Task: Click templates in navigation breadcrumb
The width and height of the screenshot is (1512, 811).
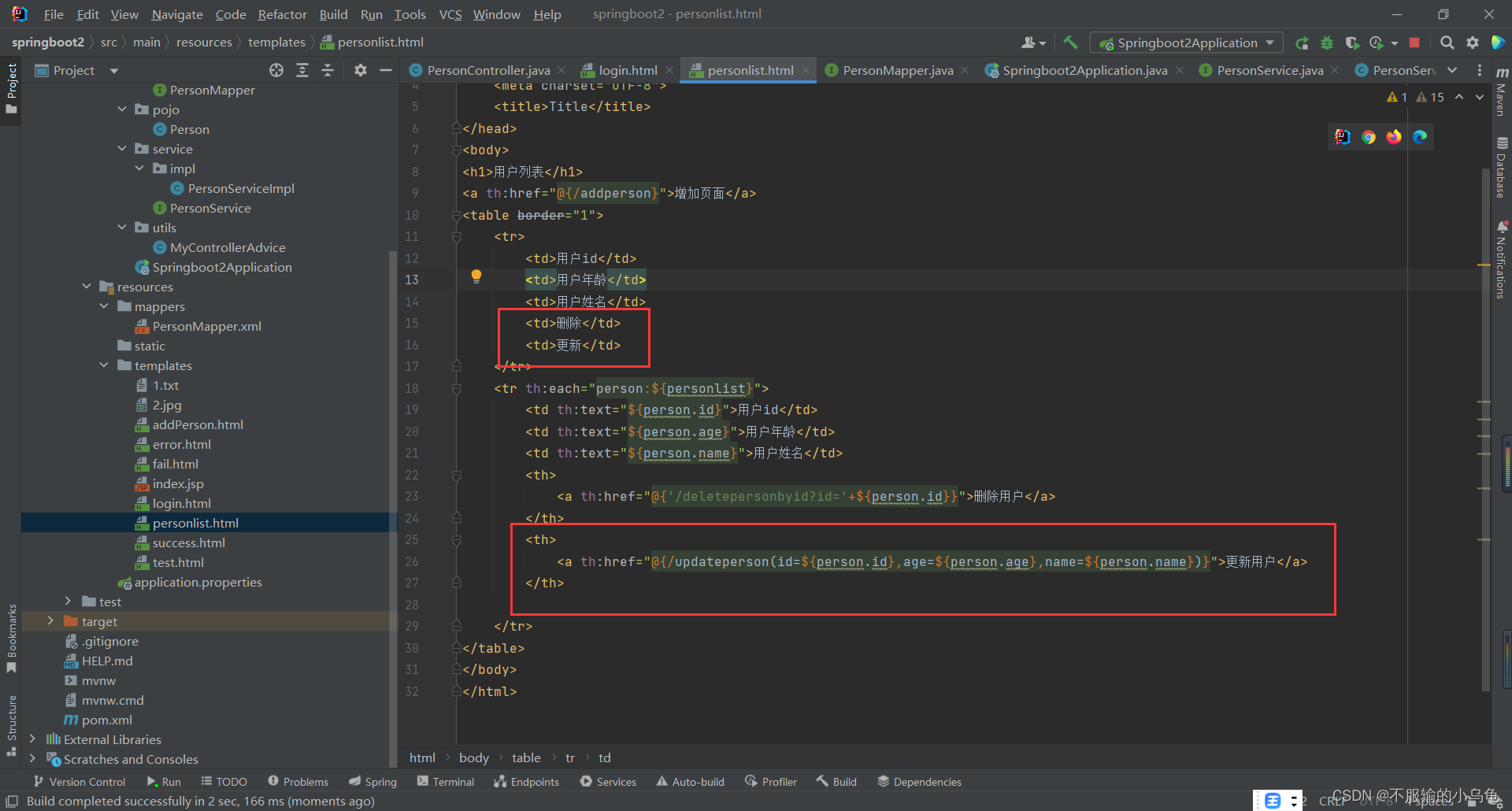Action: pyautogui.click(x=276, y=43)
